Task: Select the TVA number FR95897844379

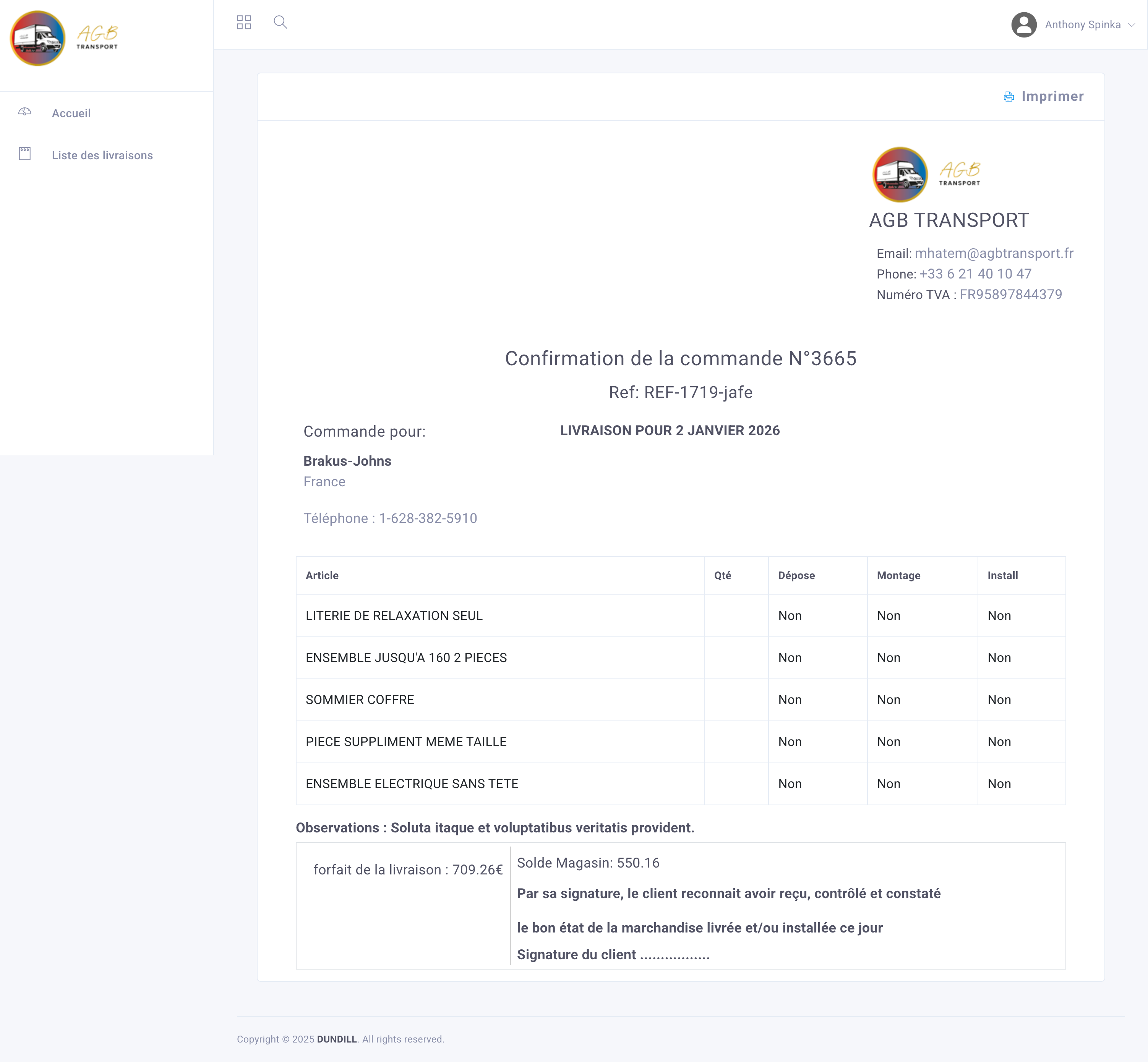Action: (x=1010, y=295)
